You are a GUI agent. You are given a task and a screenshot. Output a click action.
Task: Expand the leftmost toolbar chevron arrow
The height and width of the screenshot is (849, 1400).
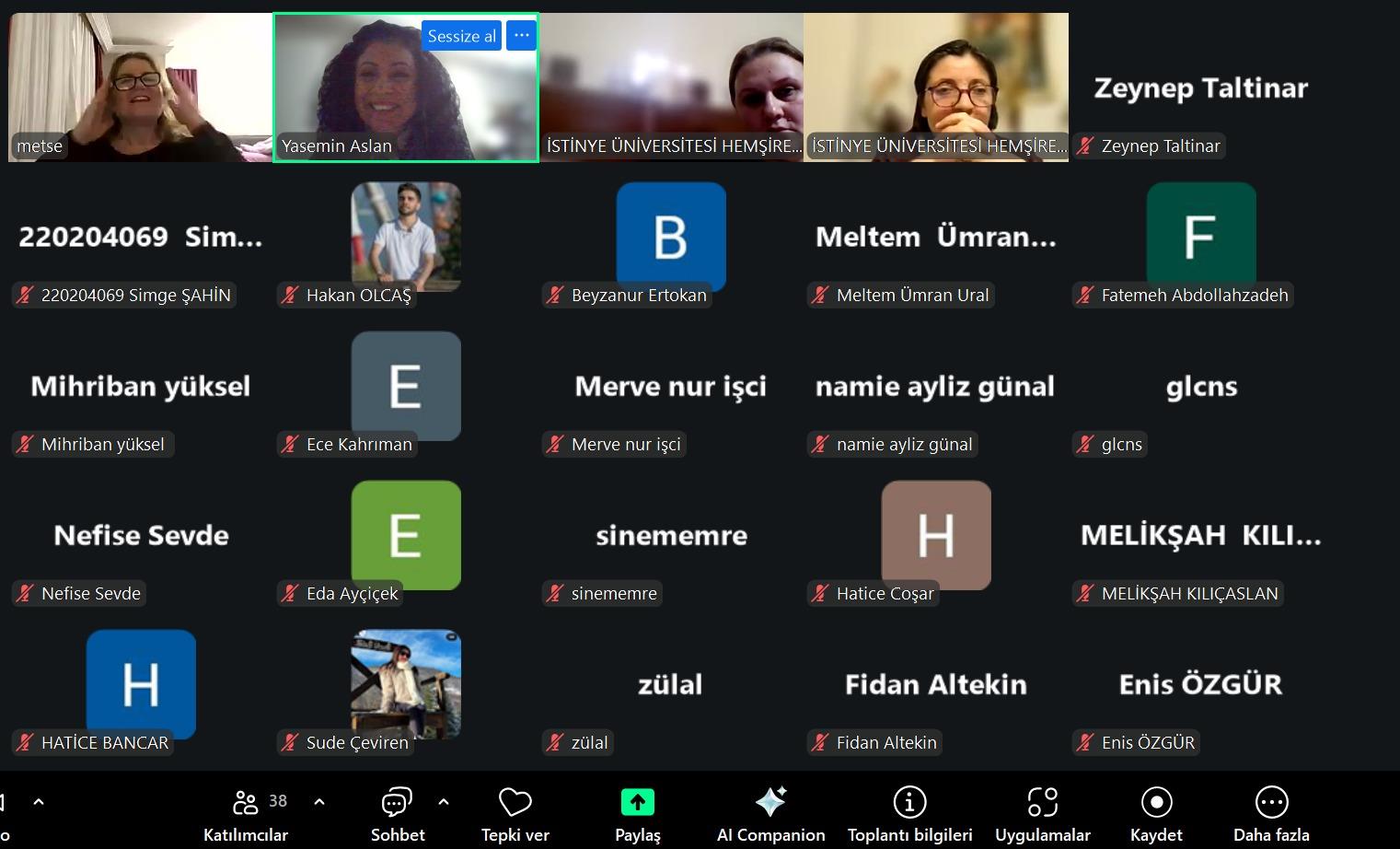(x=39, y=802)
